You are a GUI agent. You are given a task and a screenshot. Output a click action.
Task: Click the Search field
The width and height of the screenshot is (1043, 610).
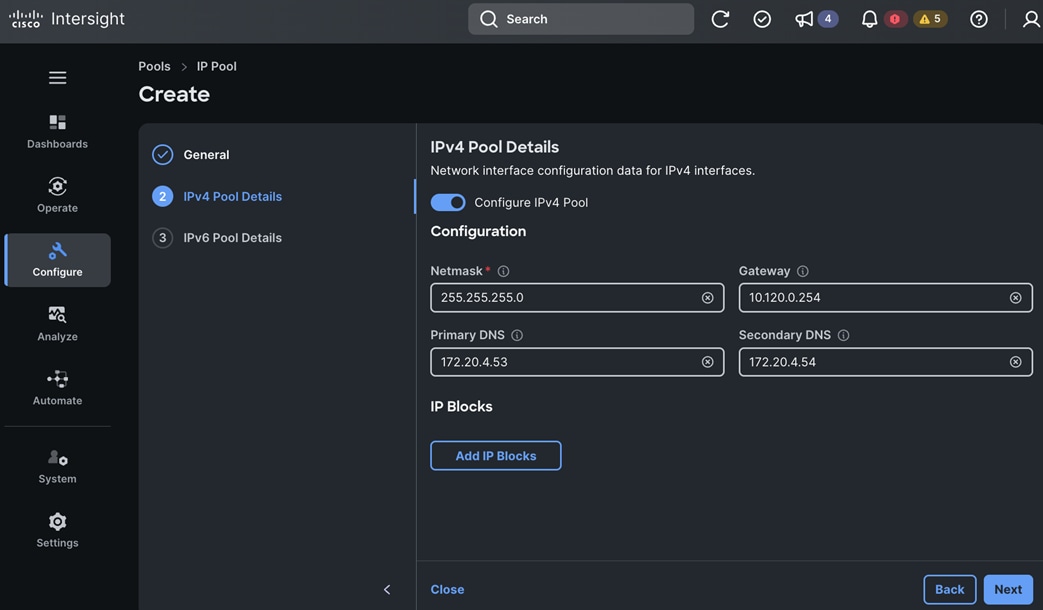point(581,19)
